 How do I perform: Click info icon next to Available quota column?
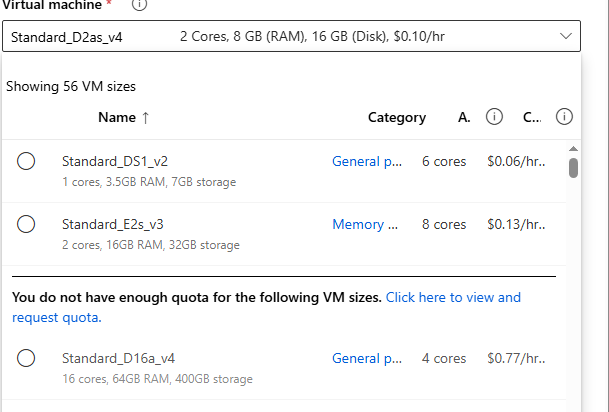493,117
